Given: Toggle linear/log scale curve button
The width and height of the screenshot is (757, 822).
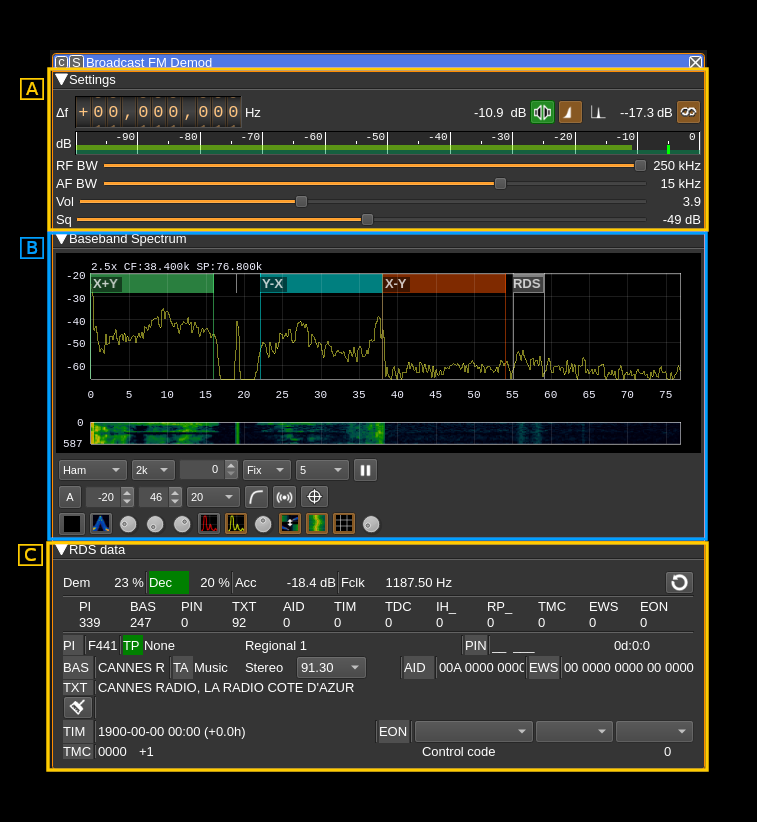Looking at the screenshot, I should pyautogui.click(x=256, y=497).
